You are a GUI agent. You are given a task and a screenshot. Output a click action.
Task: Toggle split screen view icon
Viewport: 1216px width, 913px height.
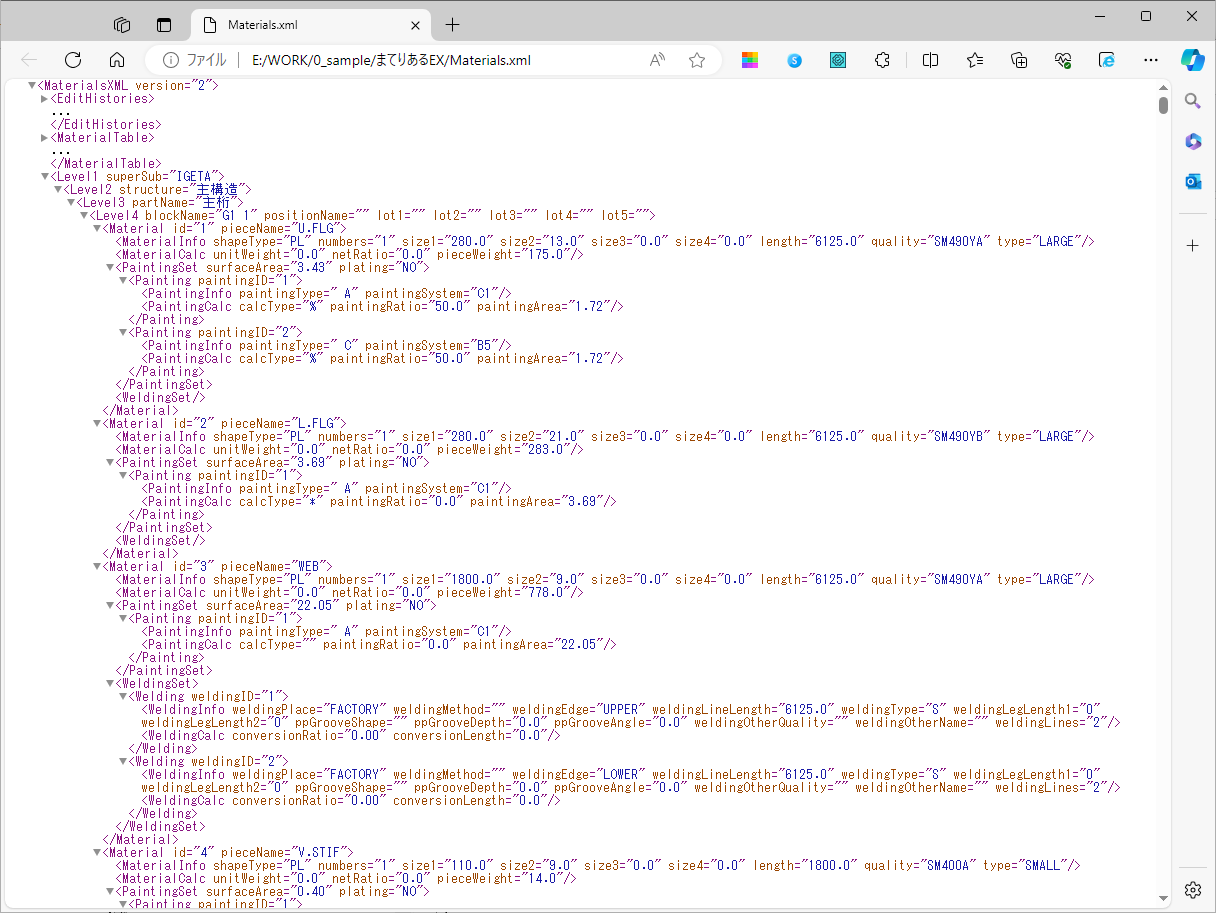[x=930, y=60]
